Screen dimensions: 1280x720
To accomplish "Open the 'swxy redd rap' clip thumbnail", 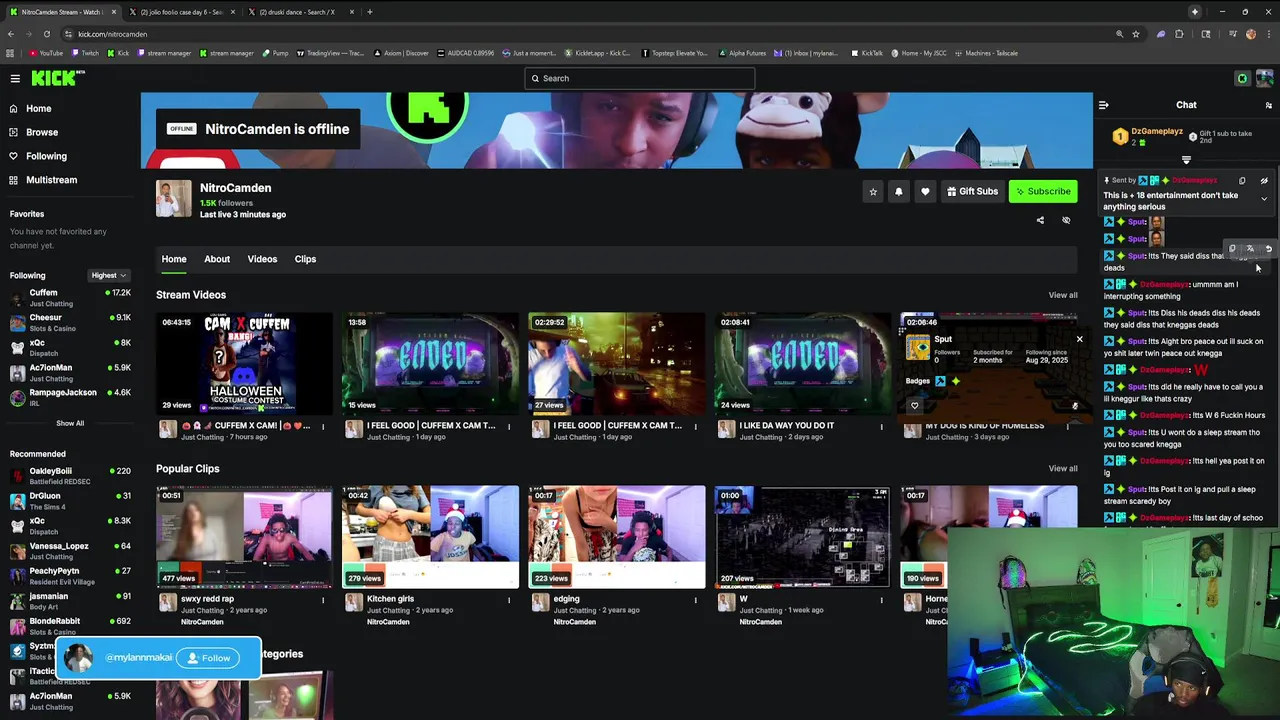I will pyautogui.click(x=244, y=537).
